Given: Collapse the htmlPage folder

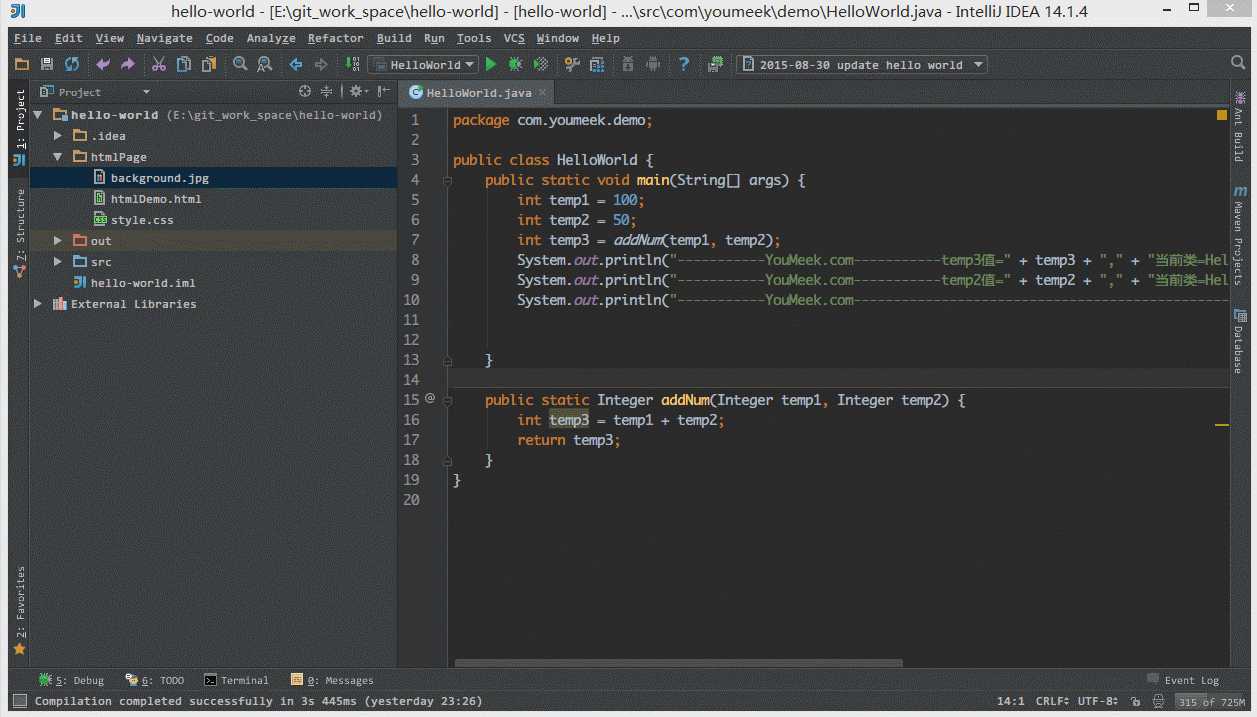Looking at the screenshot, I should coord(59,157).
